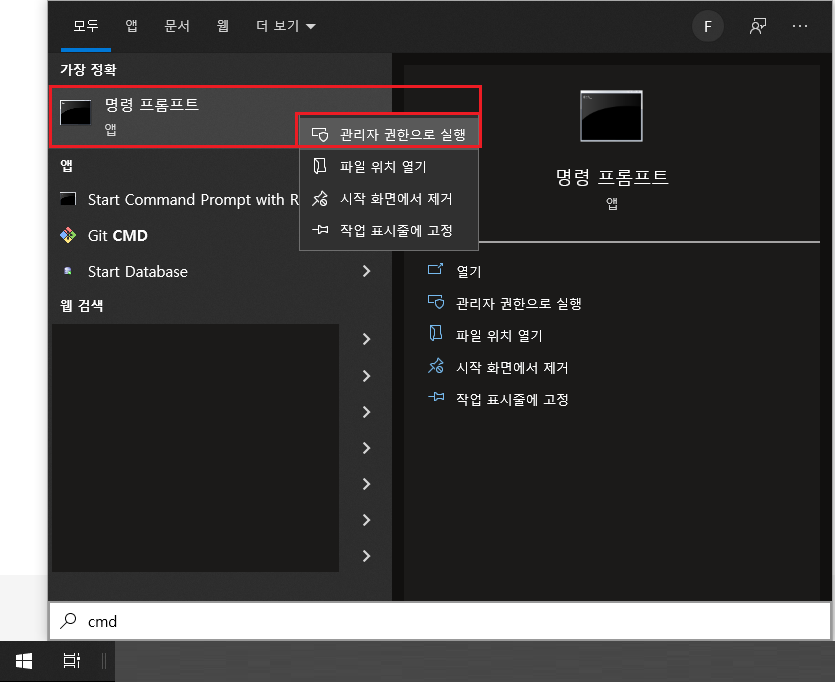Click large 명령 프롬프트 thumbnail in preview pane
The image size is (835, 682).
click(611, 116)
